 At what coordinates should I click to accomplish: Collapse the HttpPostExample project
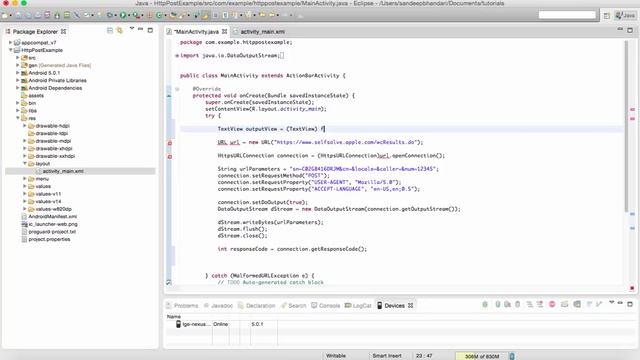tap(10, 50)
